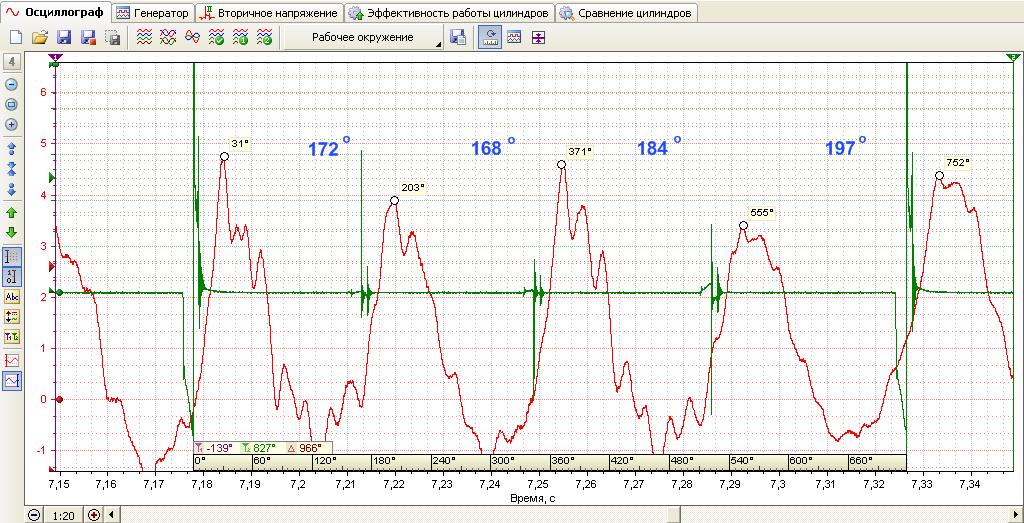1024x523 pixels.
Task: Click the waves icon with green checkmark
Action: [x=216, y=38]
